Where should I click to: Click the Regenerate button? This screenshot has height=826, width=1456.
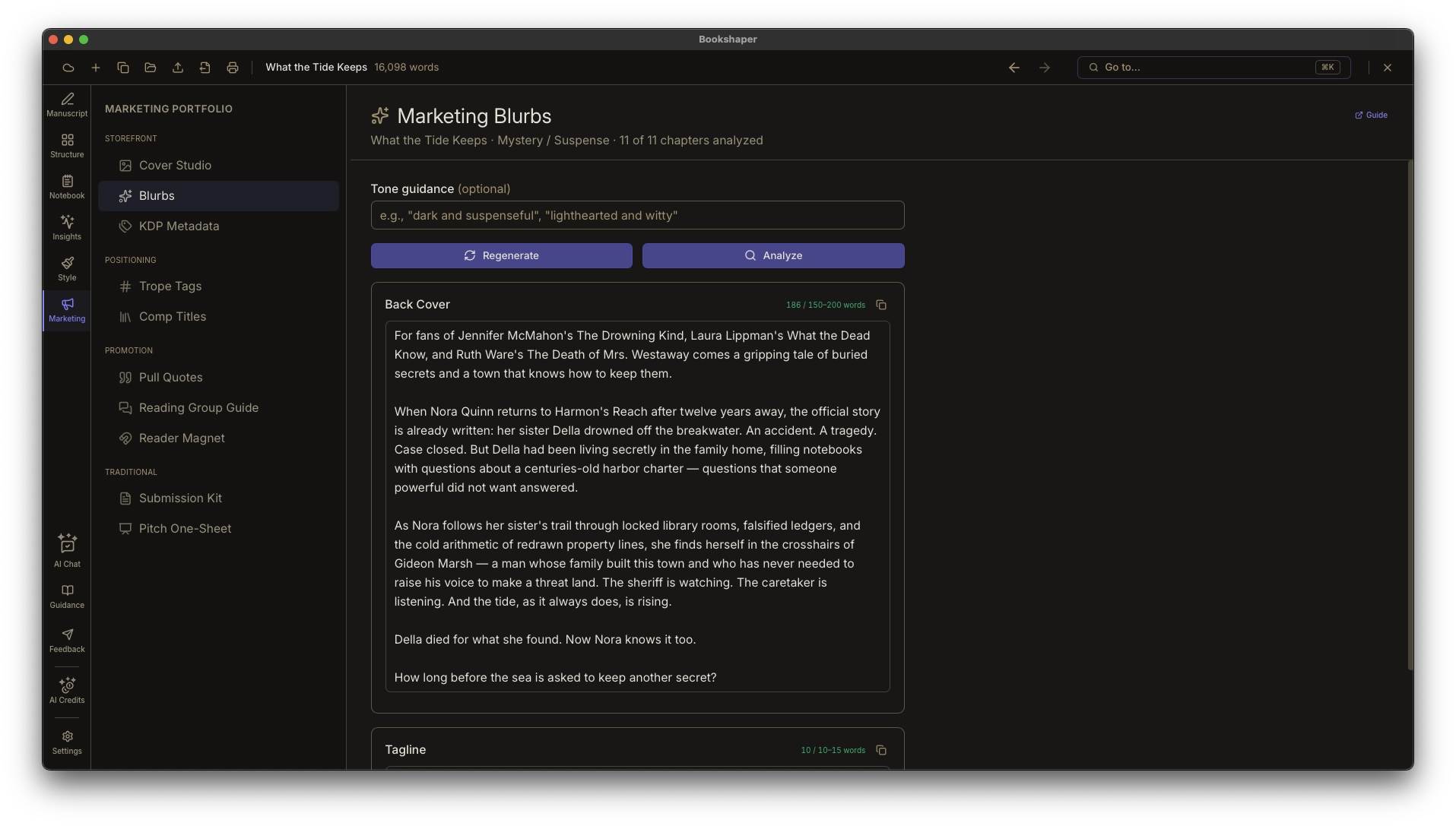coord(501,255)
